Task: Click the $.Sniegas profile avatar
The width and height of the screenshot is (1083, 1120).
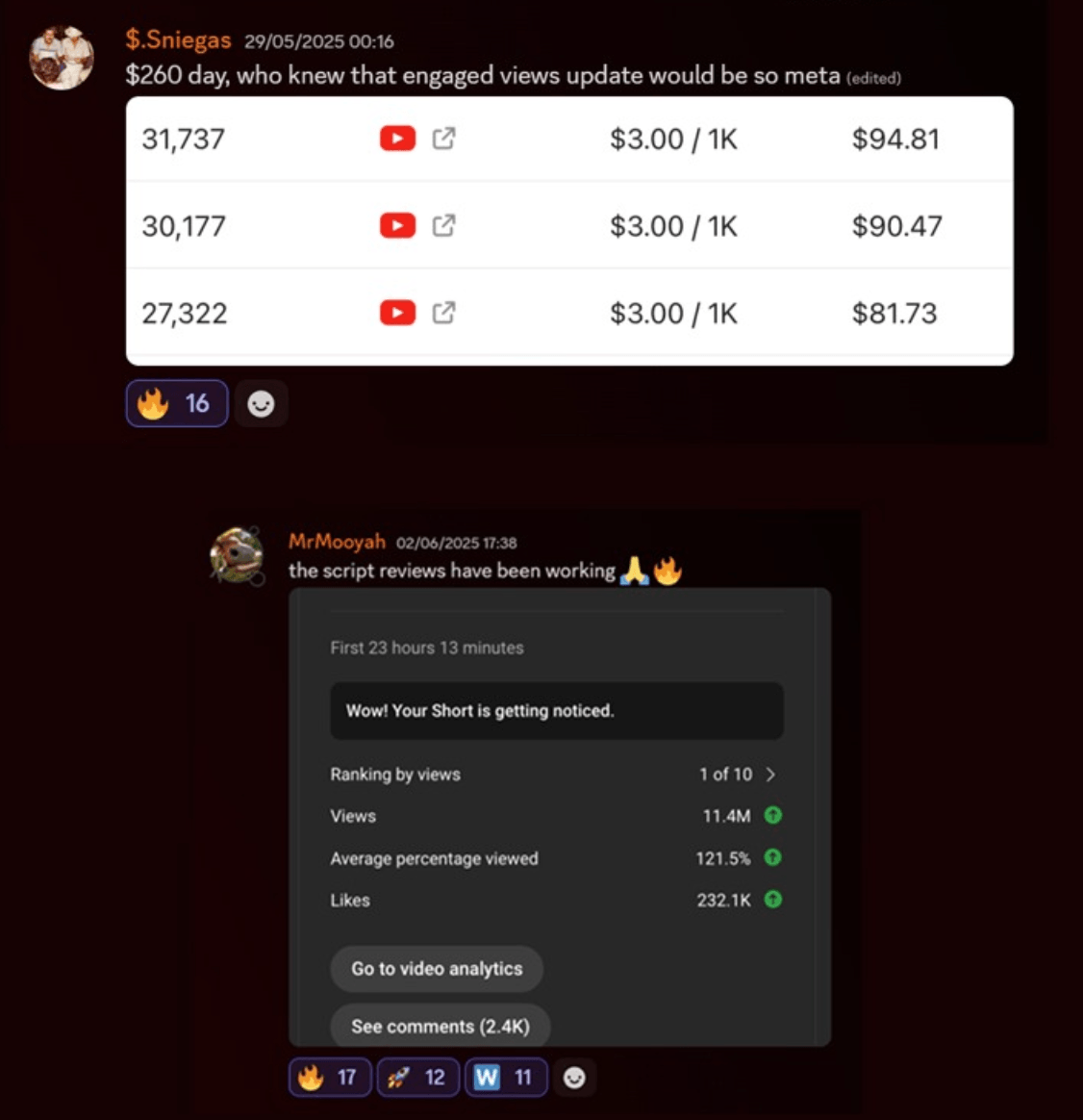Action: point(62,58)
